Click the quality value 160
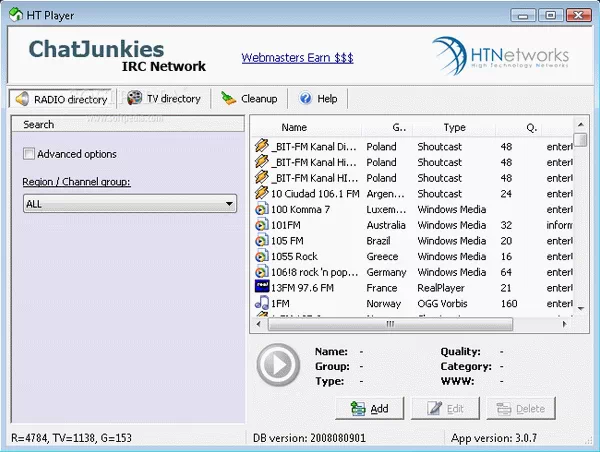The height and width of the screenshot is (452, 600). click(x=509, y=303)
